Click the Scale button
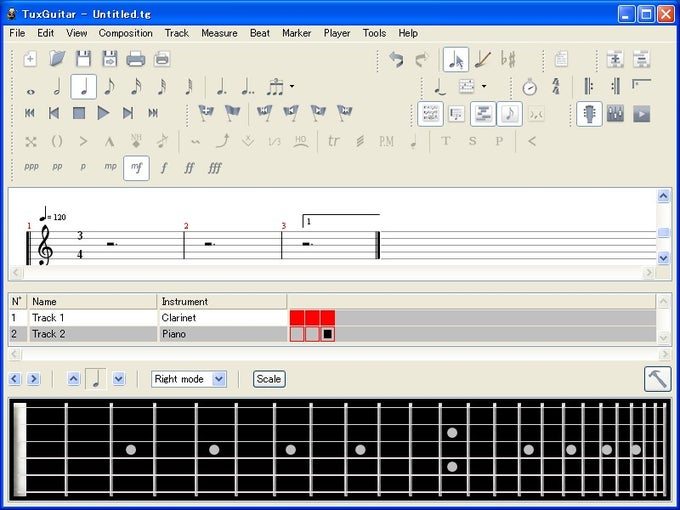This screenshot has height=510, width=680. (x=269, y=379)
